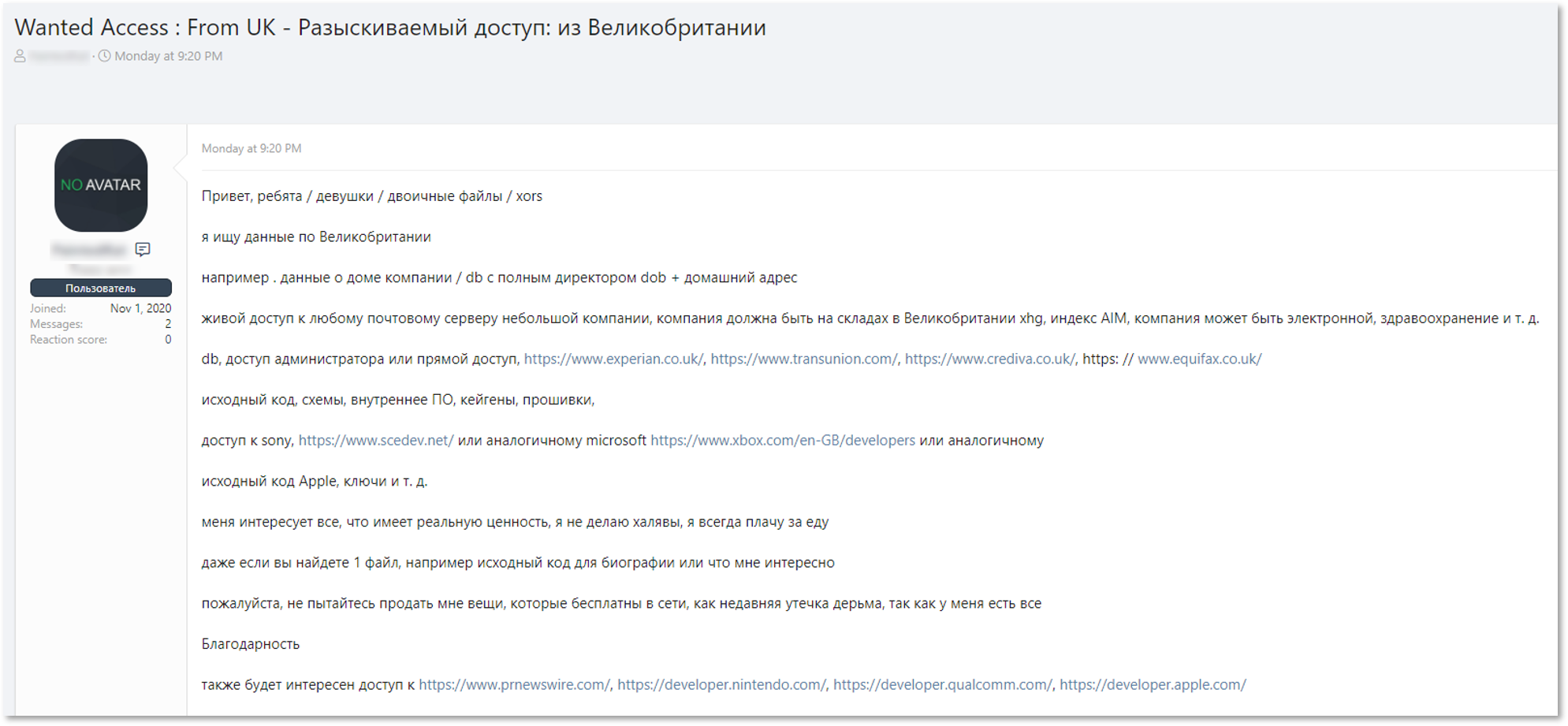Follow the scedev.net link
Image resolution: width=1568 pixels, height=726 pixels.
point(376,441)
